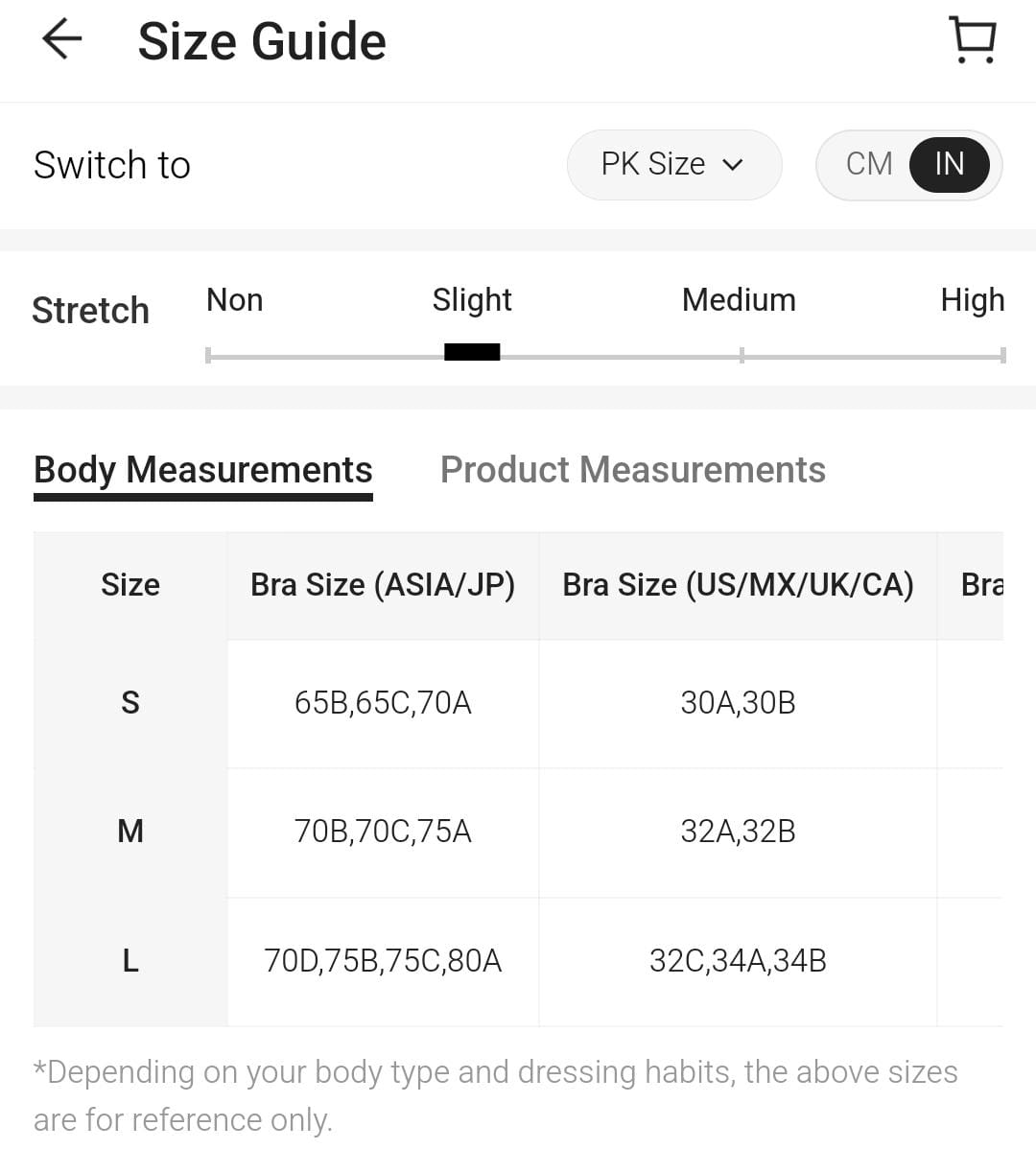The image size is (1036, 1173).
Task: Click the Non stretch label
Action: click(x=234, y=300)
